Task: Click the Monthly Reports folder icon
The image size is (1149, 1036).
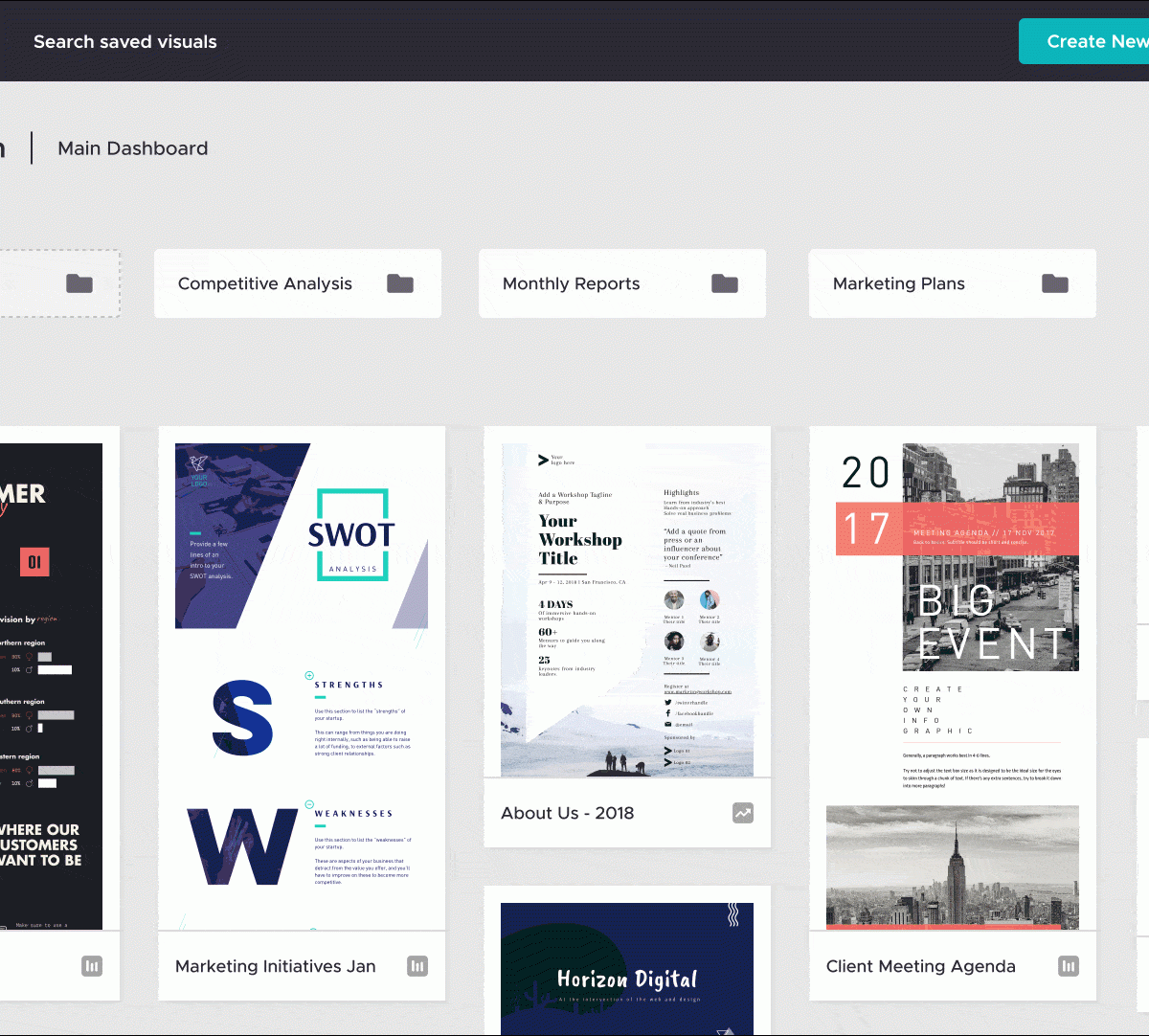Action: click(x=725, y=283)
